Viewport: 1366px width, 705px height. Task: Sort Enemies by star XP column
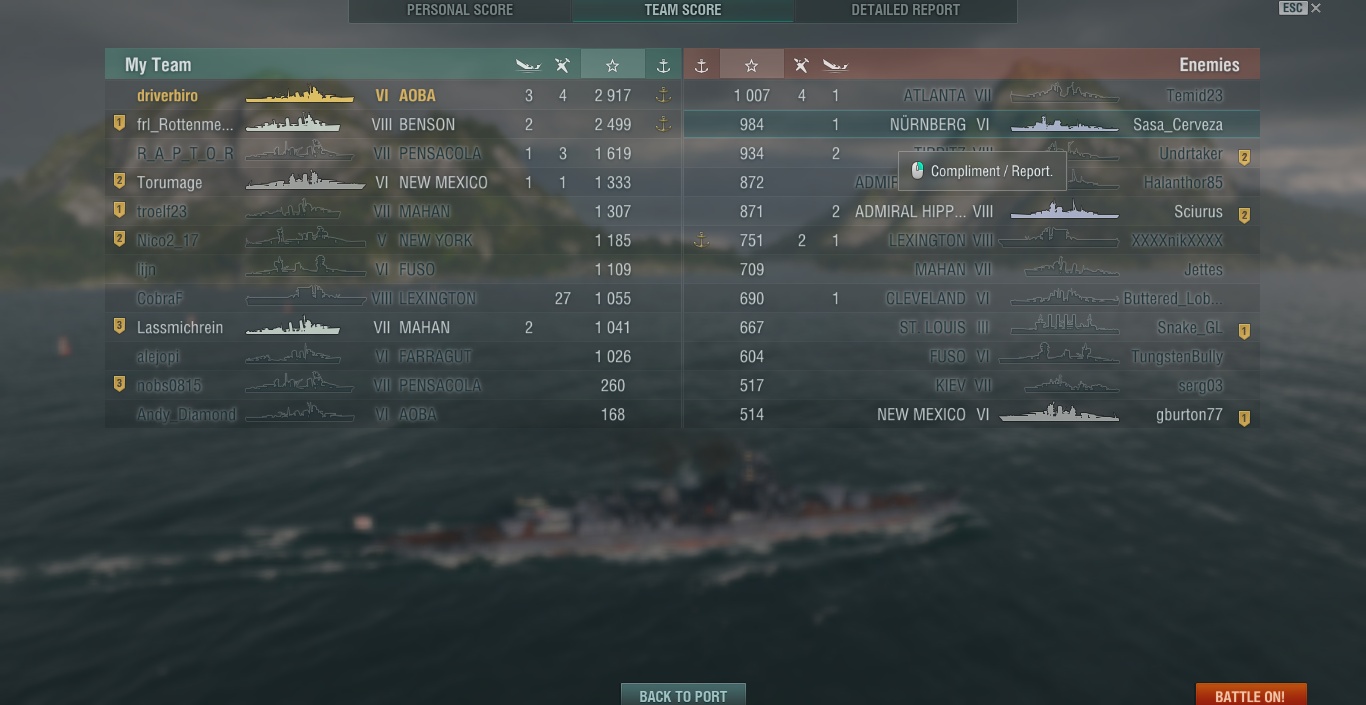(751, 65)
